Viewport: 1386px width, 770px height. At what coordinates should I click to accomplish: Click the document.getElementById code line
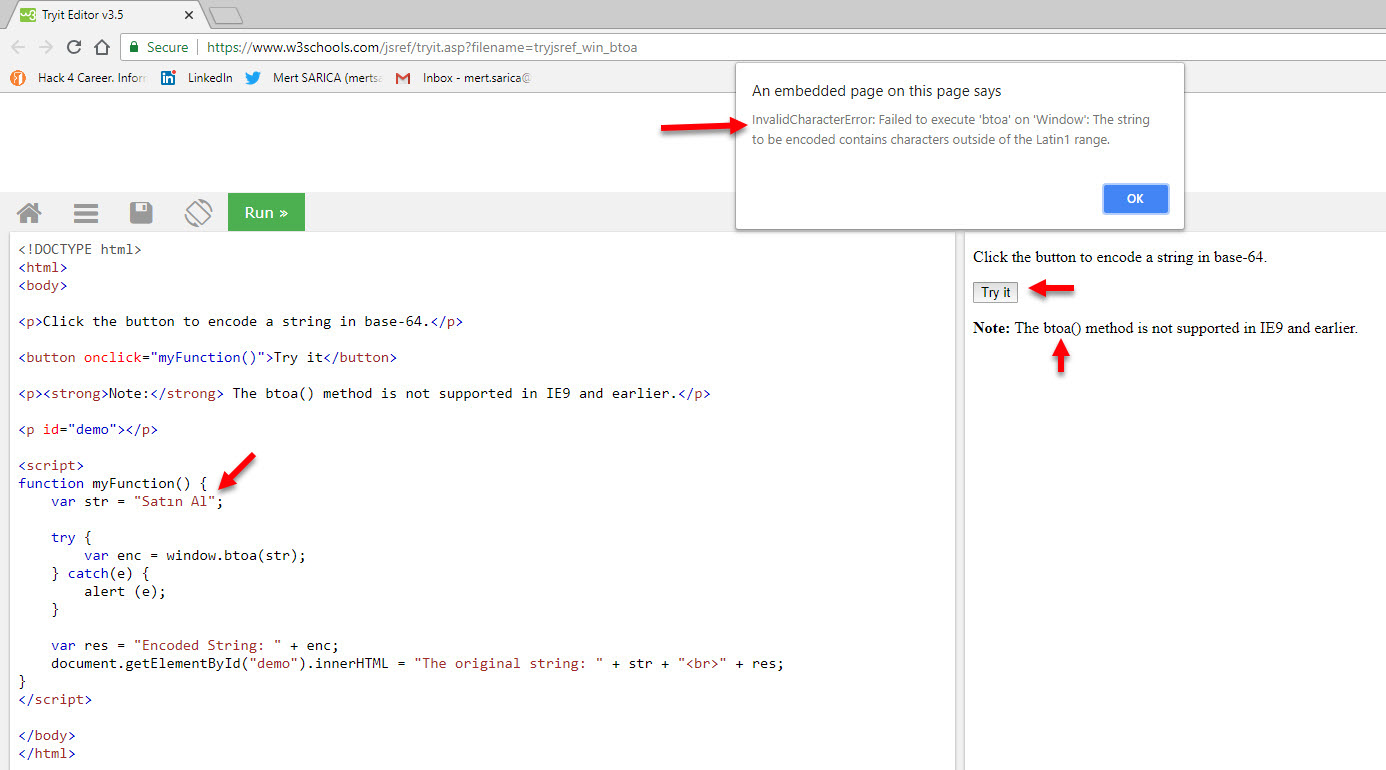(417, 663)
